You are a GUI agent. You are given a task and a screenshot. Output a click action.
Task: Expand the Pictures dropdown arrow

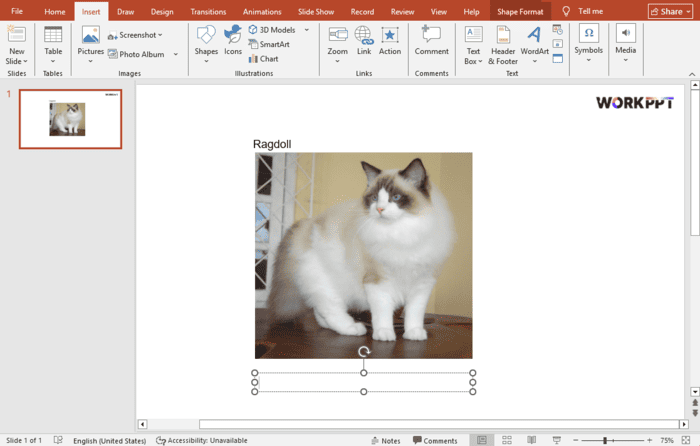tap(91, 61)
